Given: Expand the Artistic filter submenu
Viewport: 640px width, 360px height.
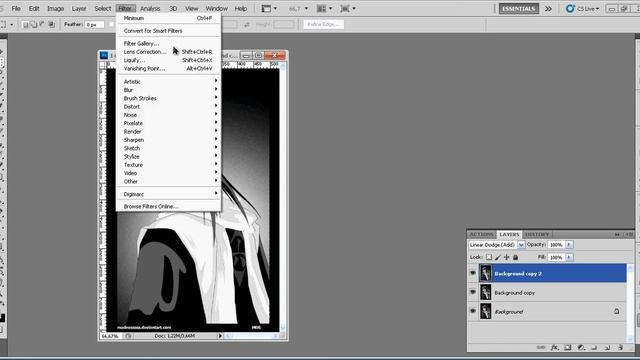Looking at the screenshot, I should coord(169,82).
